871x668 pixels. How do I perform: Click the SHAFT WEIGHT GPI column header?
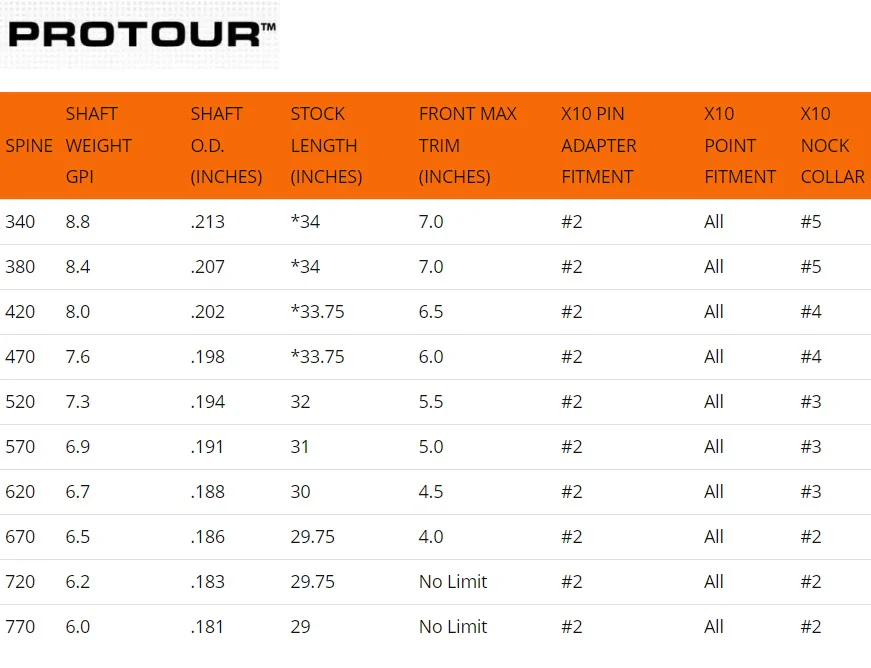click(x=98, y=145)
